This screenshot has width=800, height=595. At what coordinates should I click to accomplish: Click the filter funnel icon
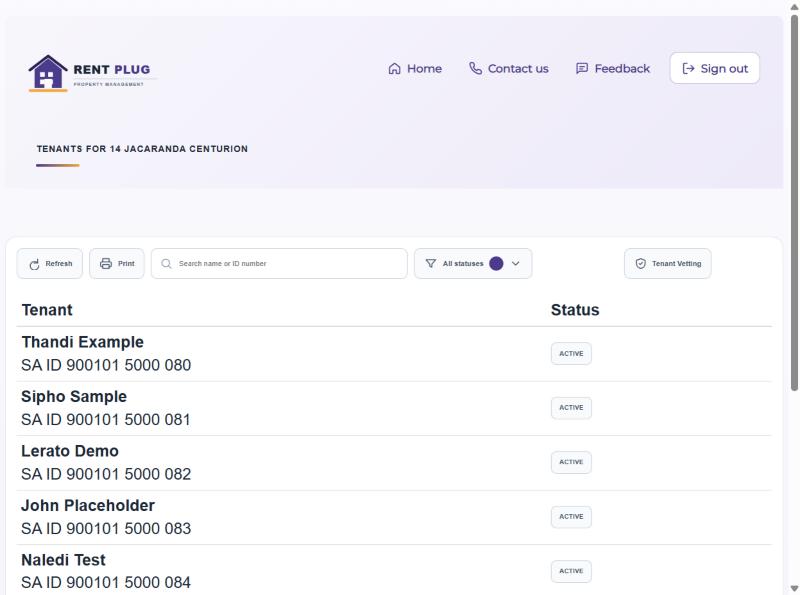coord(431,264)
